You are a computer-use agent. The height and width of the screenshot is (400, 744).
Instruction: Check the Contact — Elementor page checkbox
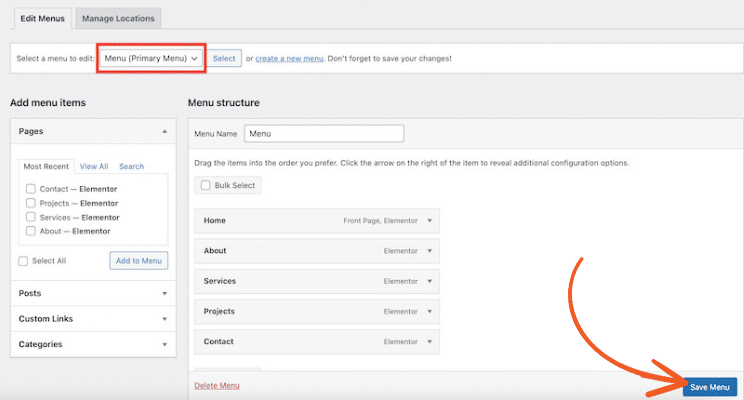31,189
